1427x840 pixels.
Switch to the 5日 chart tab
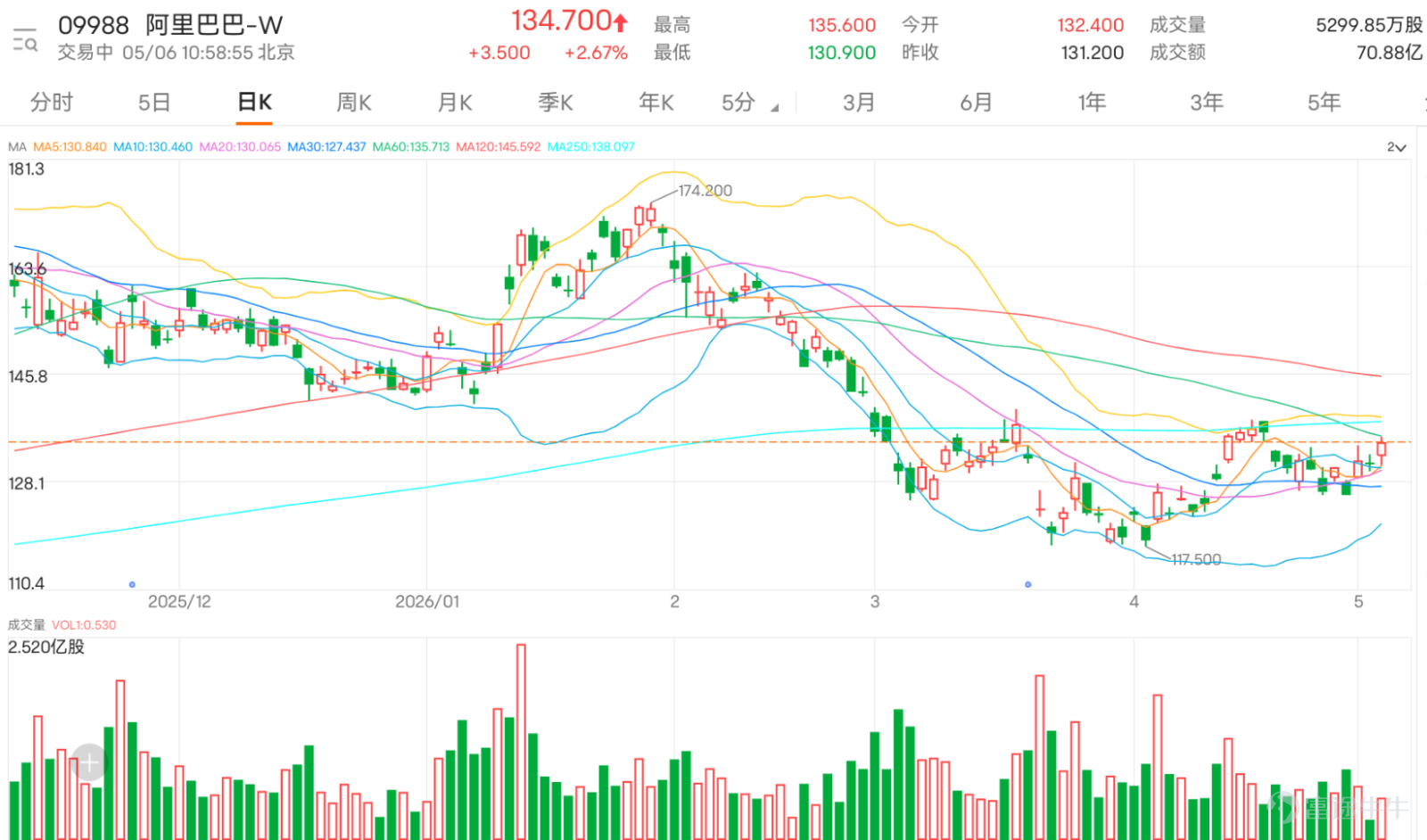[x=154, y=103]
